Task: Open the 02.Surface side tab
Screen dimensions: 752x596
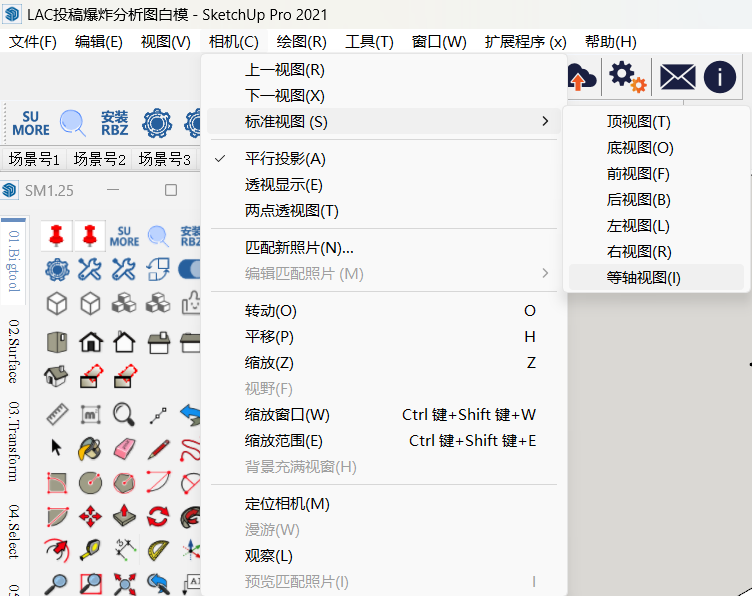Action: 14,351
